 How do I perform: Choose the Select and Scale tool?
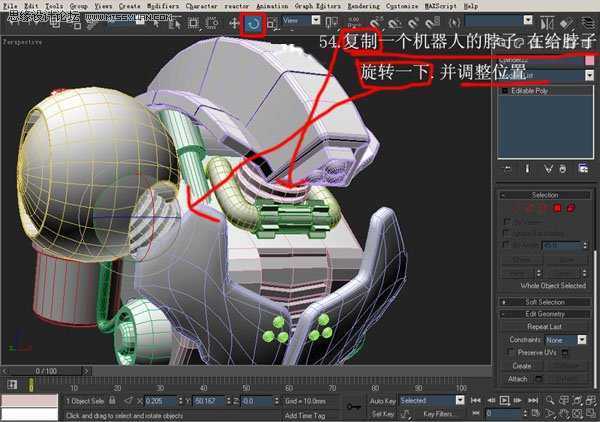272,23
